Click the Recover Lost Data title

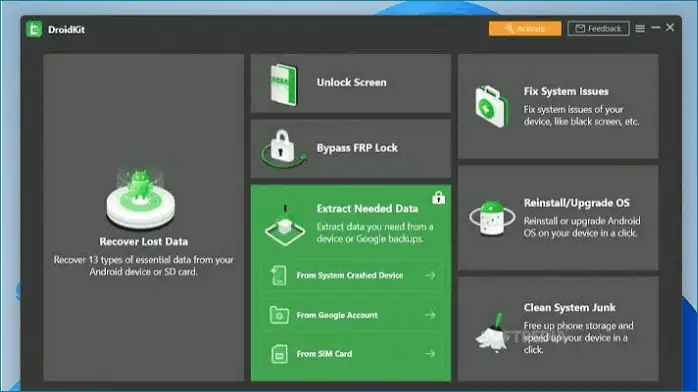143,242
